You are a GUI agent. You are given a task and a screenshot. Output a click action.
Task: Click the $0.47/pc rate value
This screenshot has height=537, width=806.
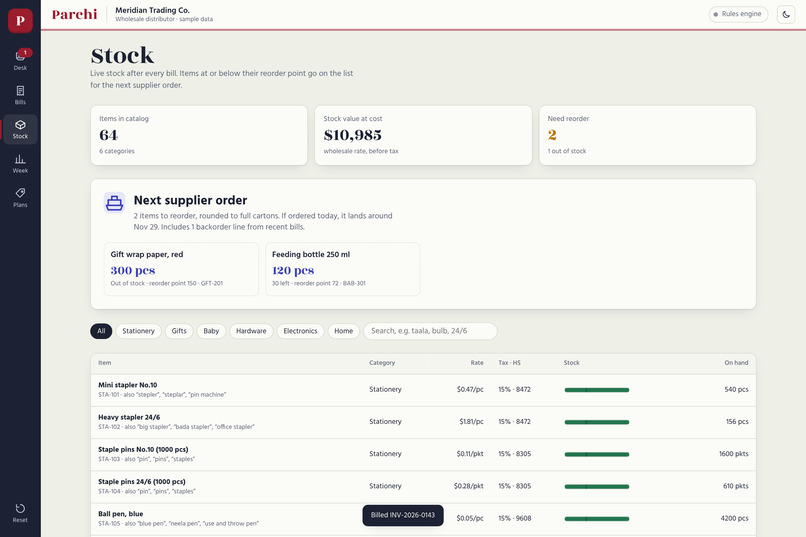pos(470,390)
